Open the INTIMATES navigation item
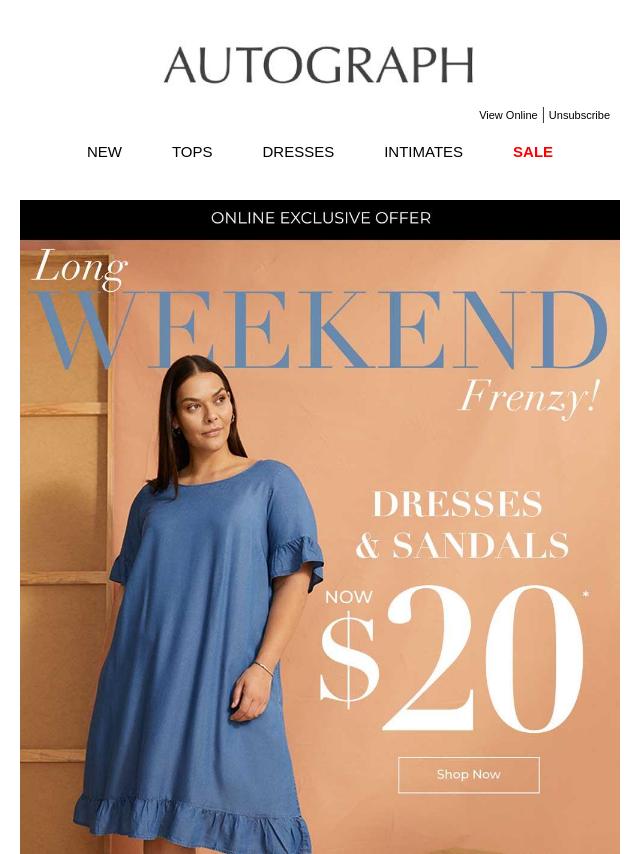 (423, 152)
